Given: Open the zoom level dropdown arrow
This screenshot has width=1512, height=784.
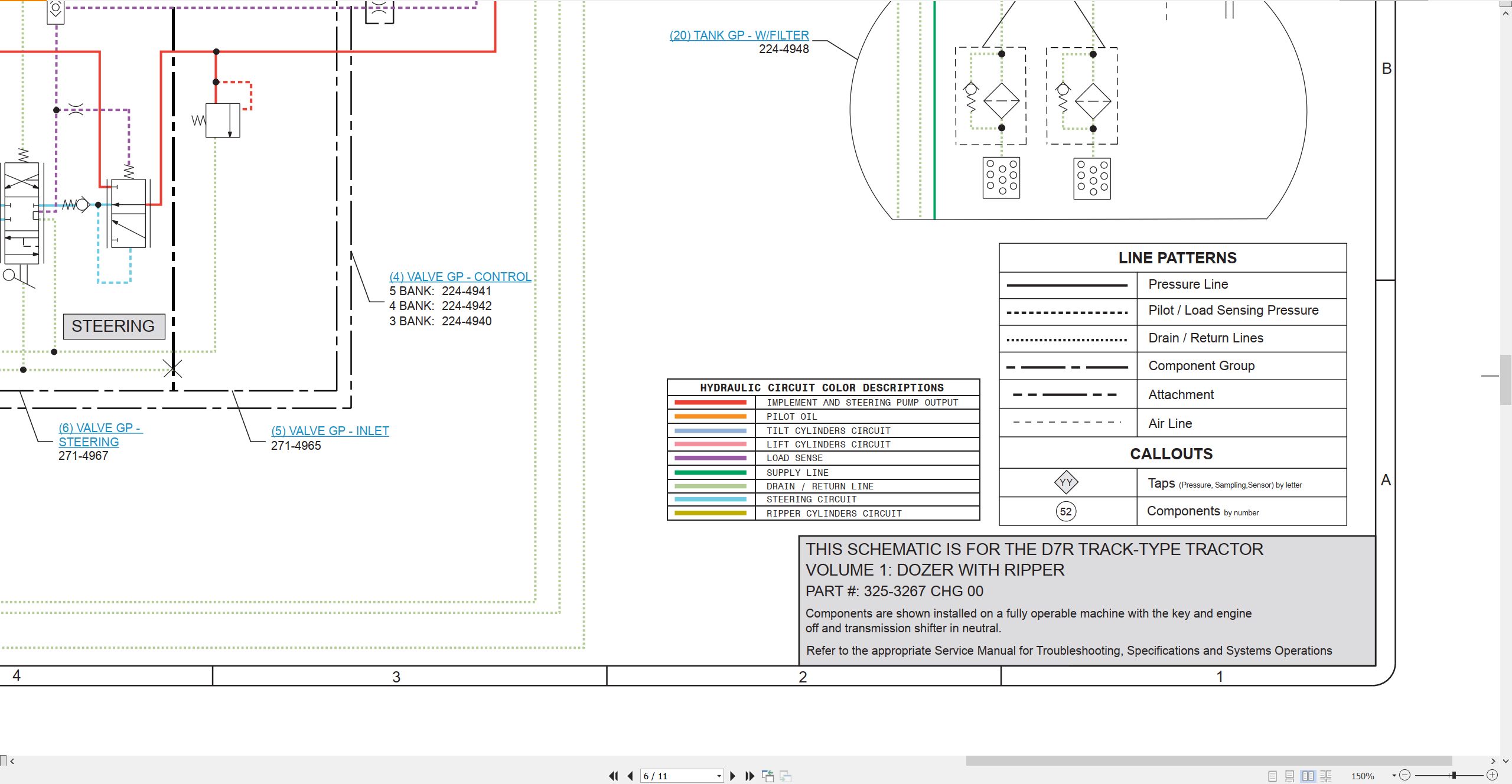Looking at the screenshot, I should (1394, 776).
